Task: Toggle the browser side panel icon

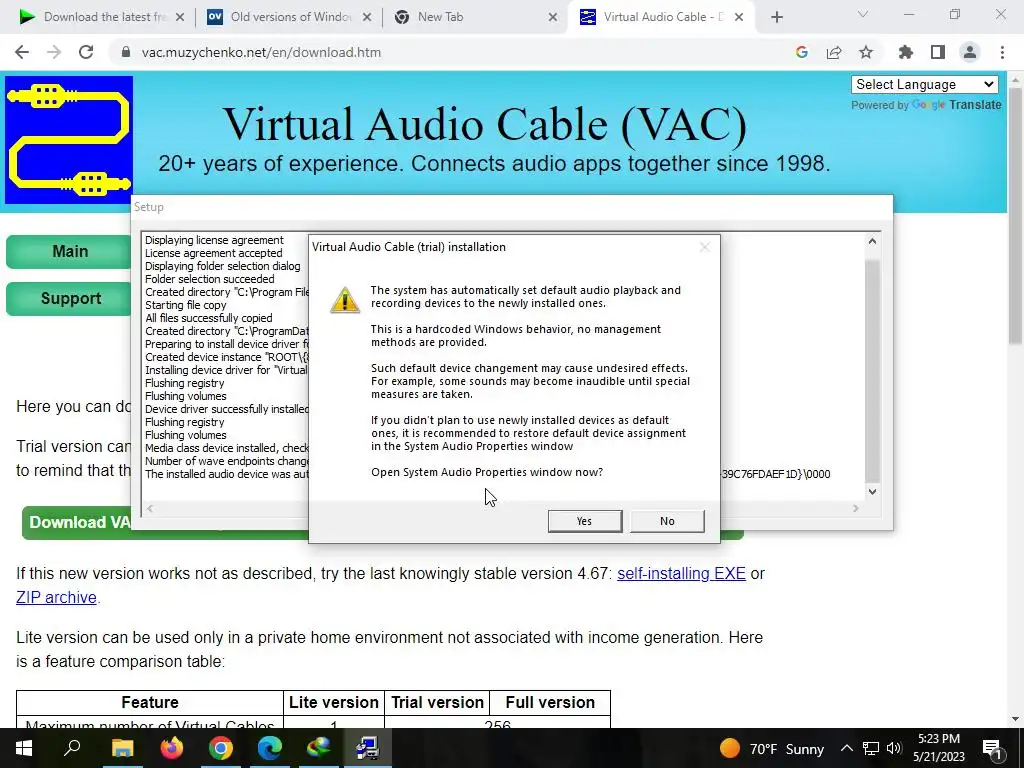Action: click(938, 52)
